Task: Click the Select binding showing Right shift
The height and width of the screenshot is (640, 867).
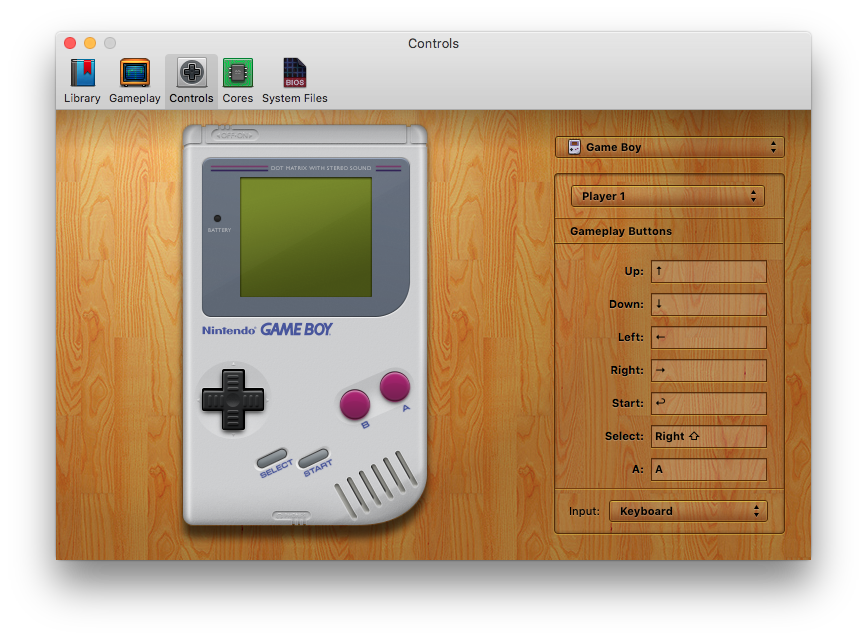Action: pos(709,436)
